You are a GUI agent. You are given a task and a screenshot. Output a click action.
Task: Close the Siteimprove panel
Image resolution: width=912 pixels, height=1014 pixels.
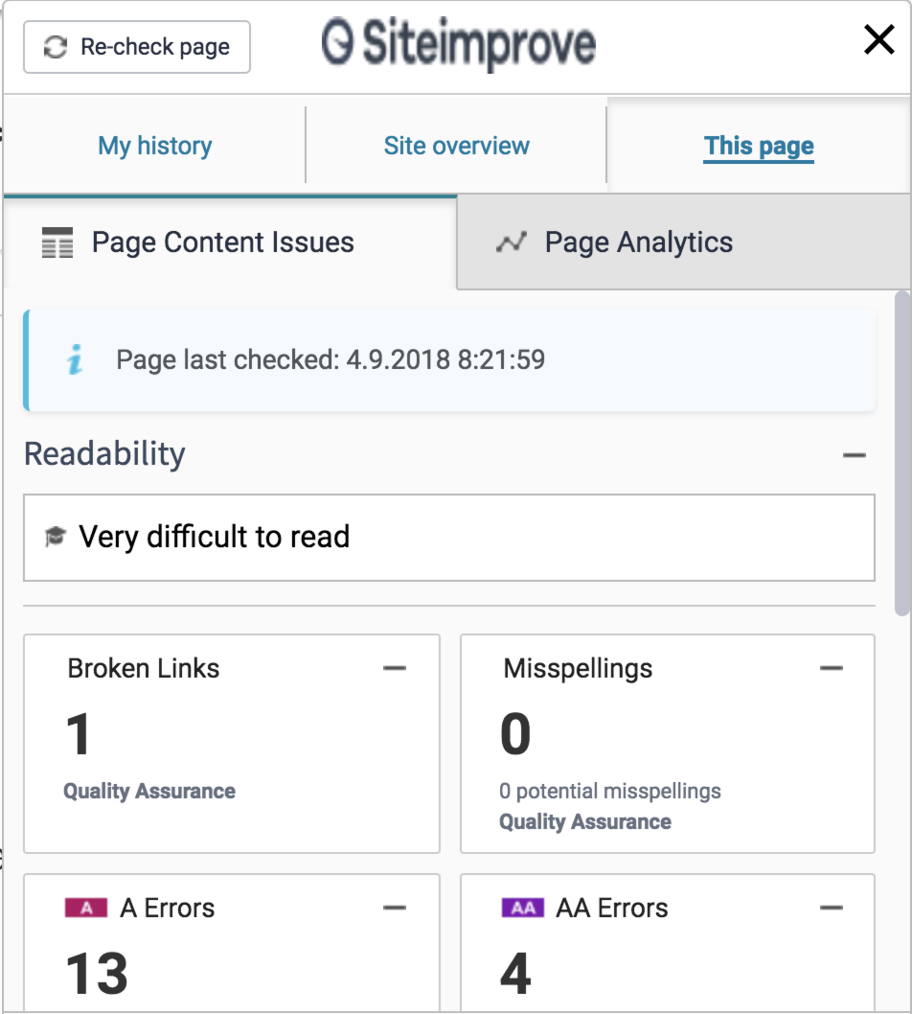(878, 41)
